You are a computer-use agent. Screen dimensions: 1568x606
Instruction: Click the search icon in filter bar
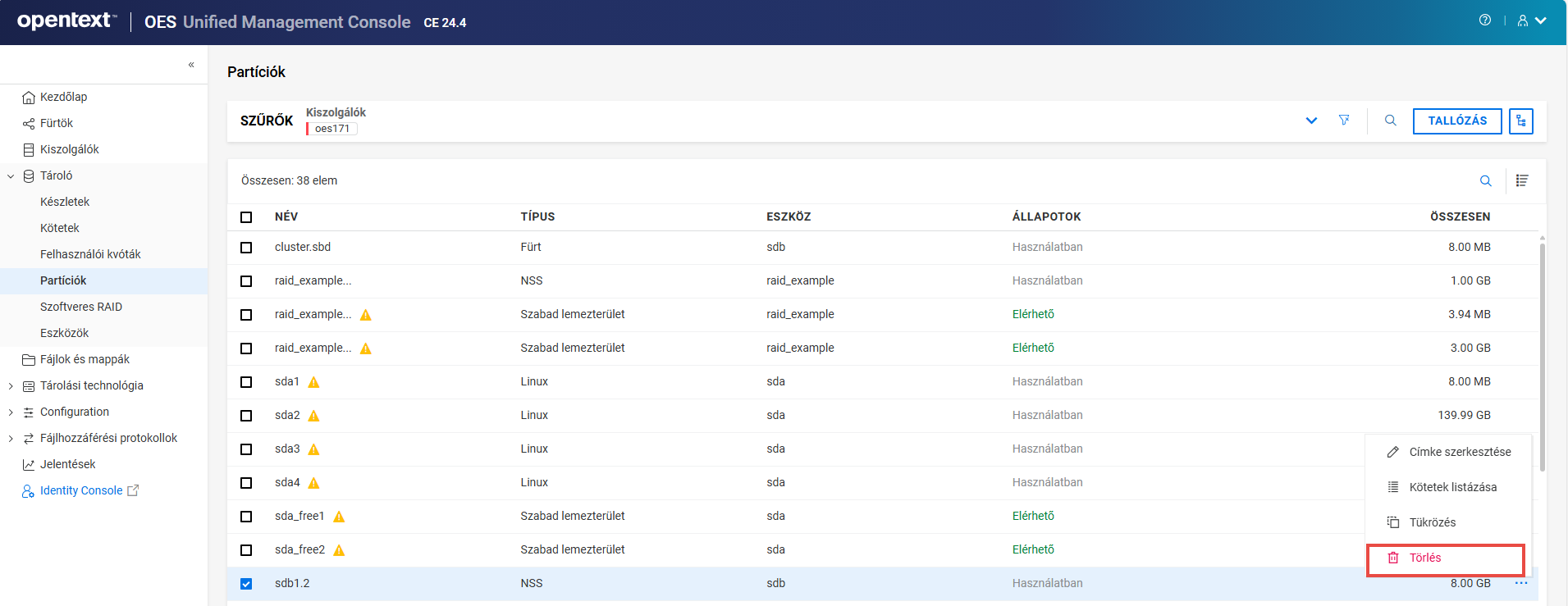pos(1390,121)
